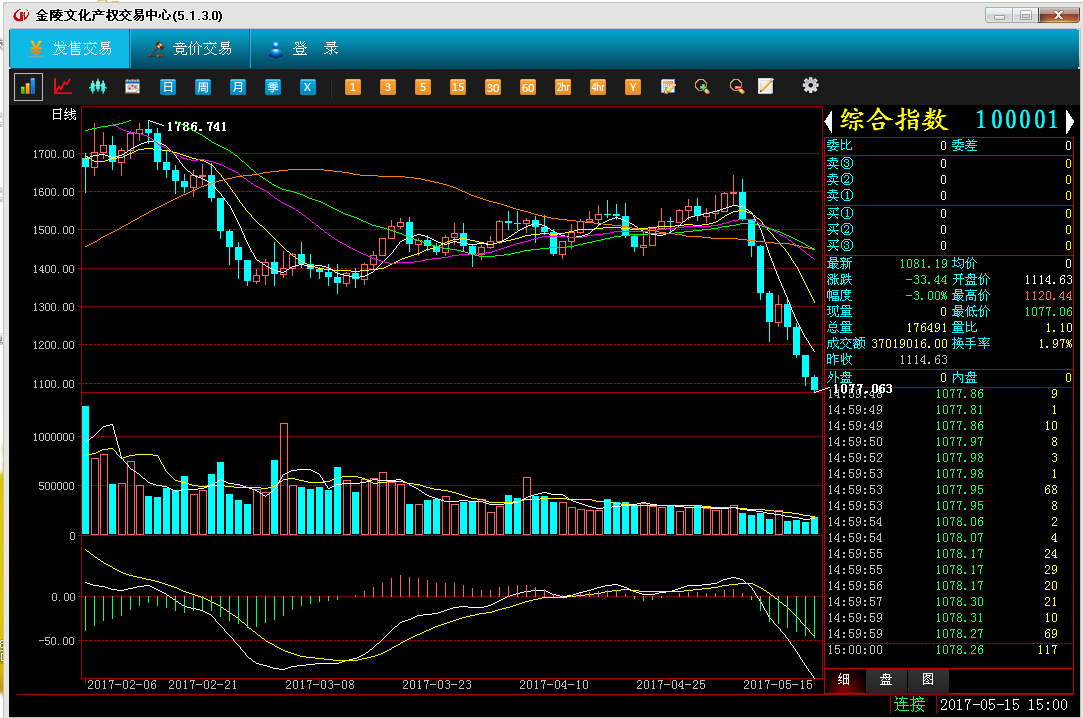
Task: Set 3-minute interval
Action: (x=387, y=86)
